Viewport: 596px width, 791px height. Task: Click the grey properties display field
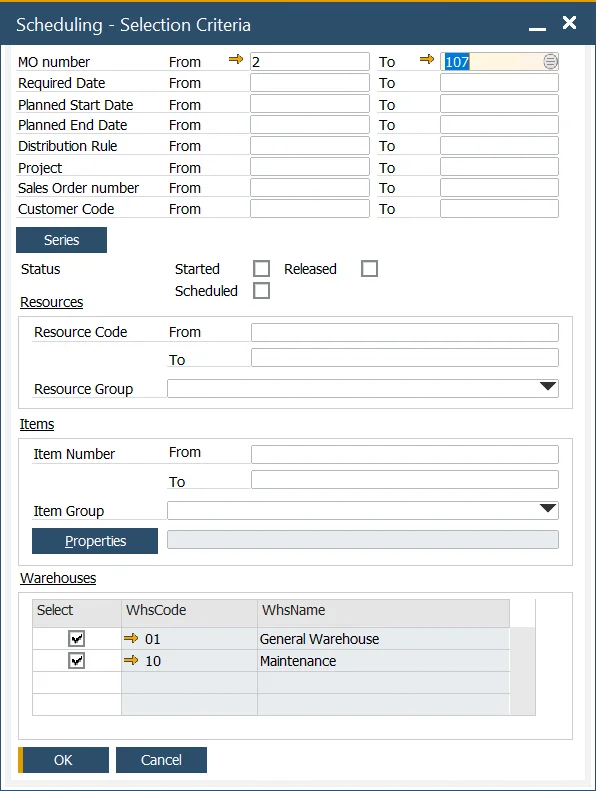click(363, 539)
